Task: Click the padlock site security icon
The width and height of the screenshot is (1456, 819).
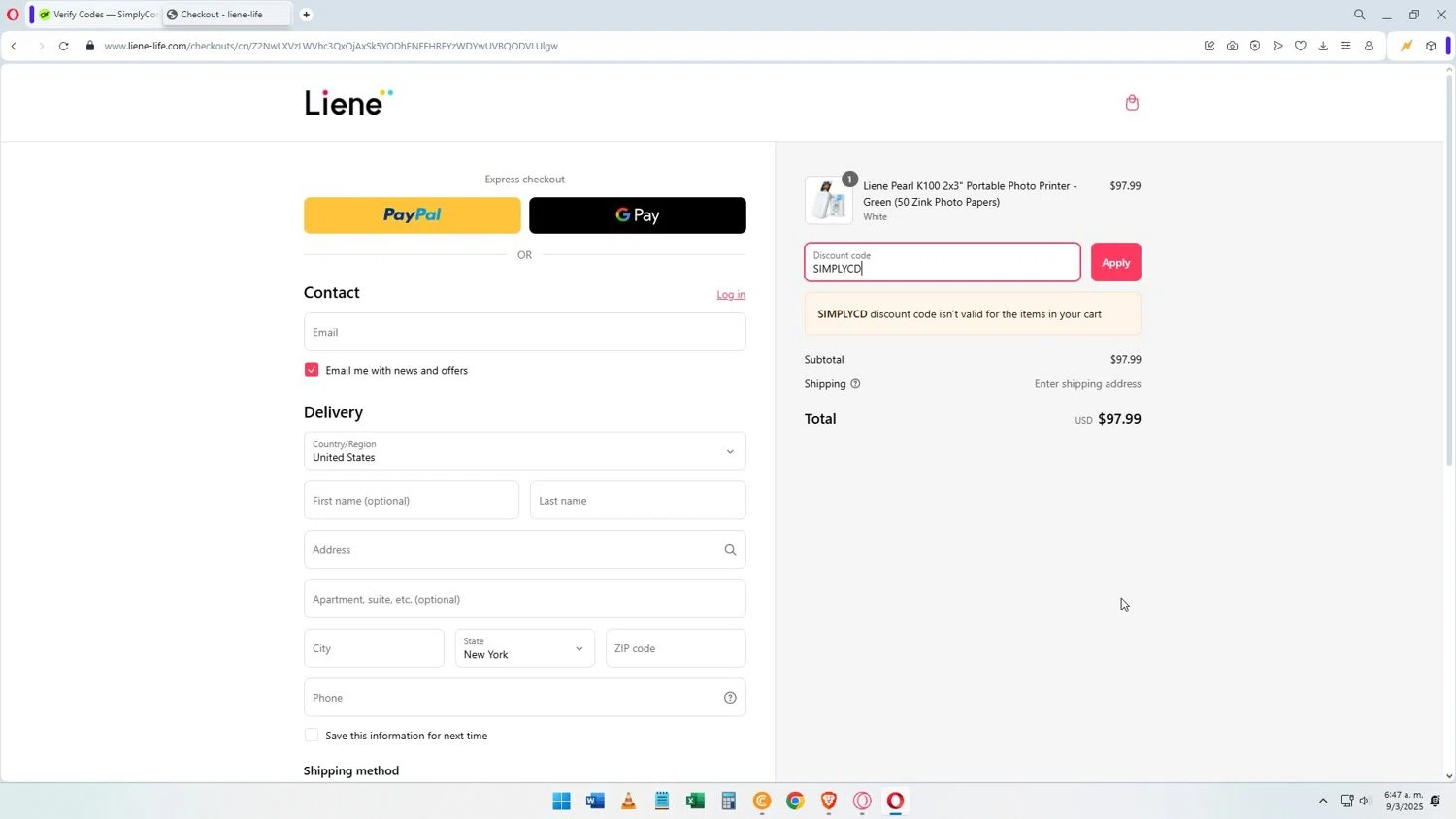Action: tap(90, 46)
